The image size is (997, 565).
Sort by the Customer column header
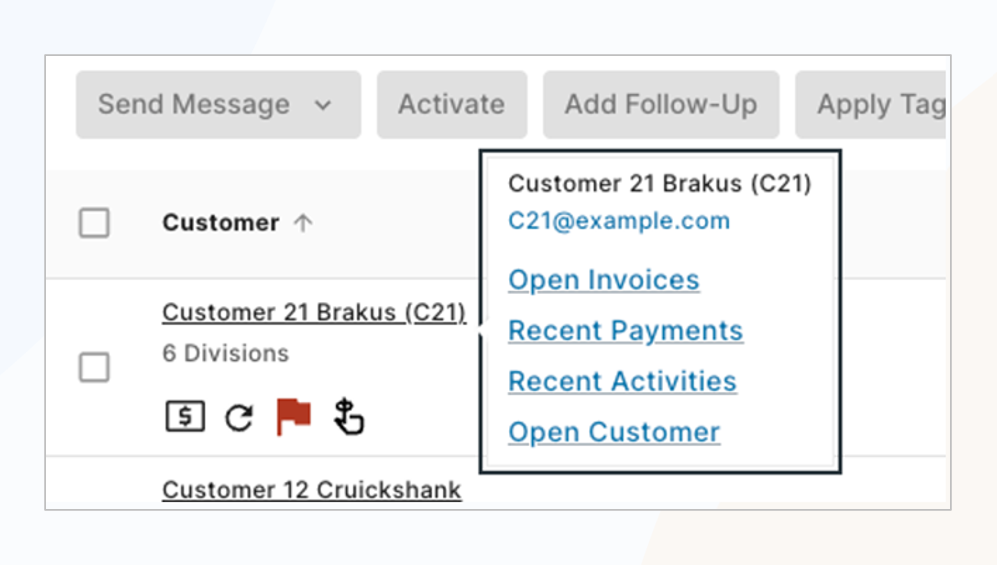pyautogui.click(x=221, y=223)
